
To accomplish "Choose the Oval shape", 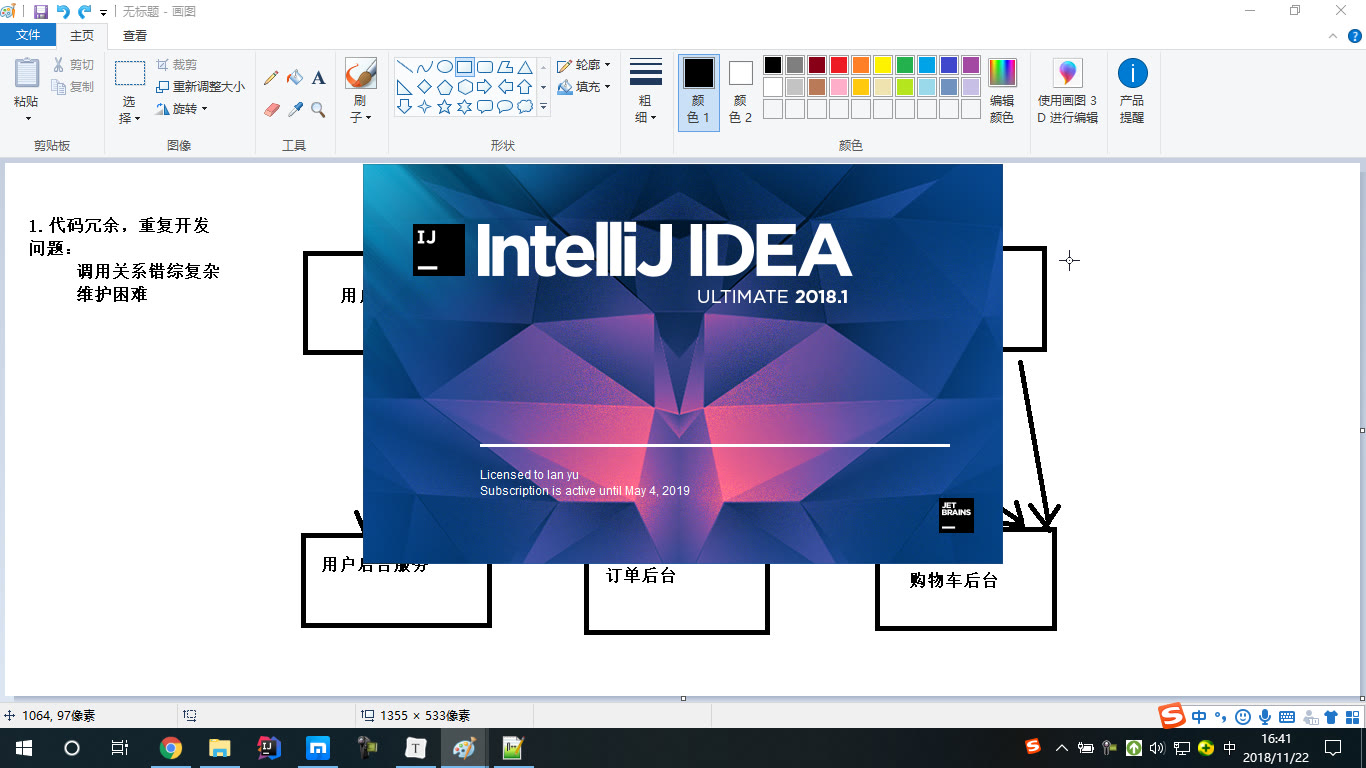I will tap(445, 67).
